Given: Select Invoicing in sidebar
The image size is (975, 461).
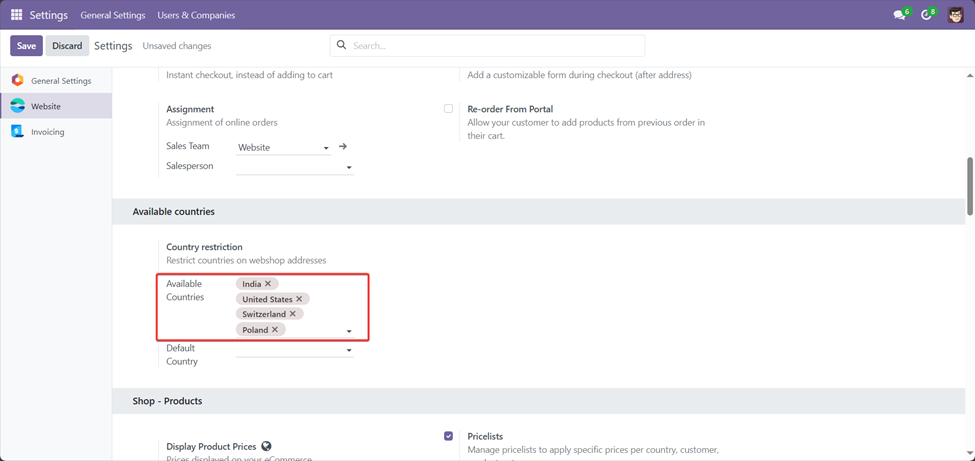Looking at the screenshot, I should click(x=56, y=132).
